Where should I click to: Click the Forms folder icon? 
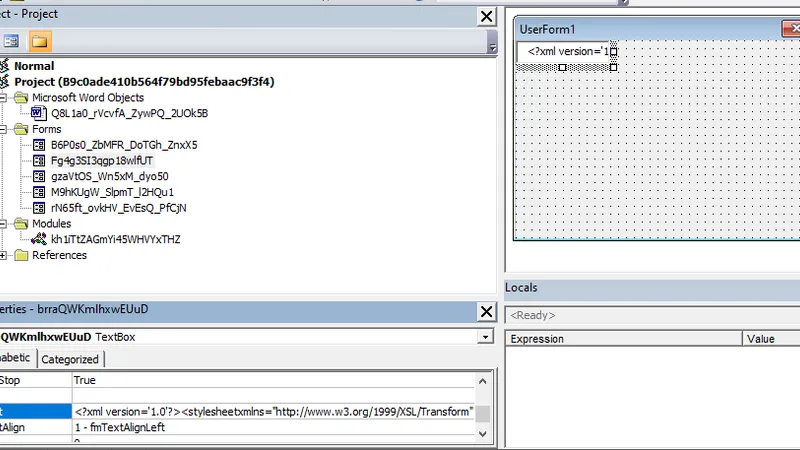(21, 129)
